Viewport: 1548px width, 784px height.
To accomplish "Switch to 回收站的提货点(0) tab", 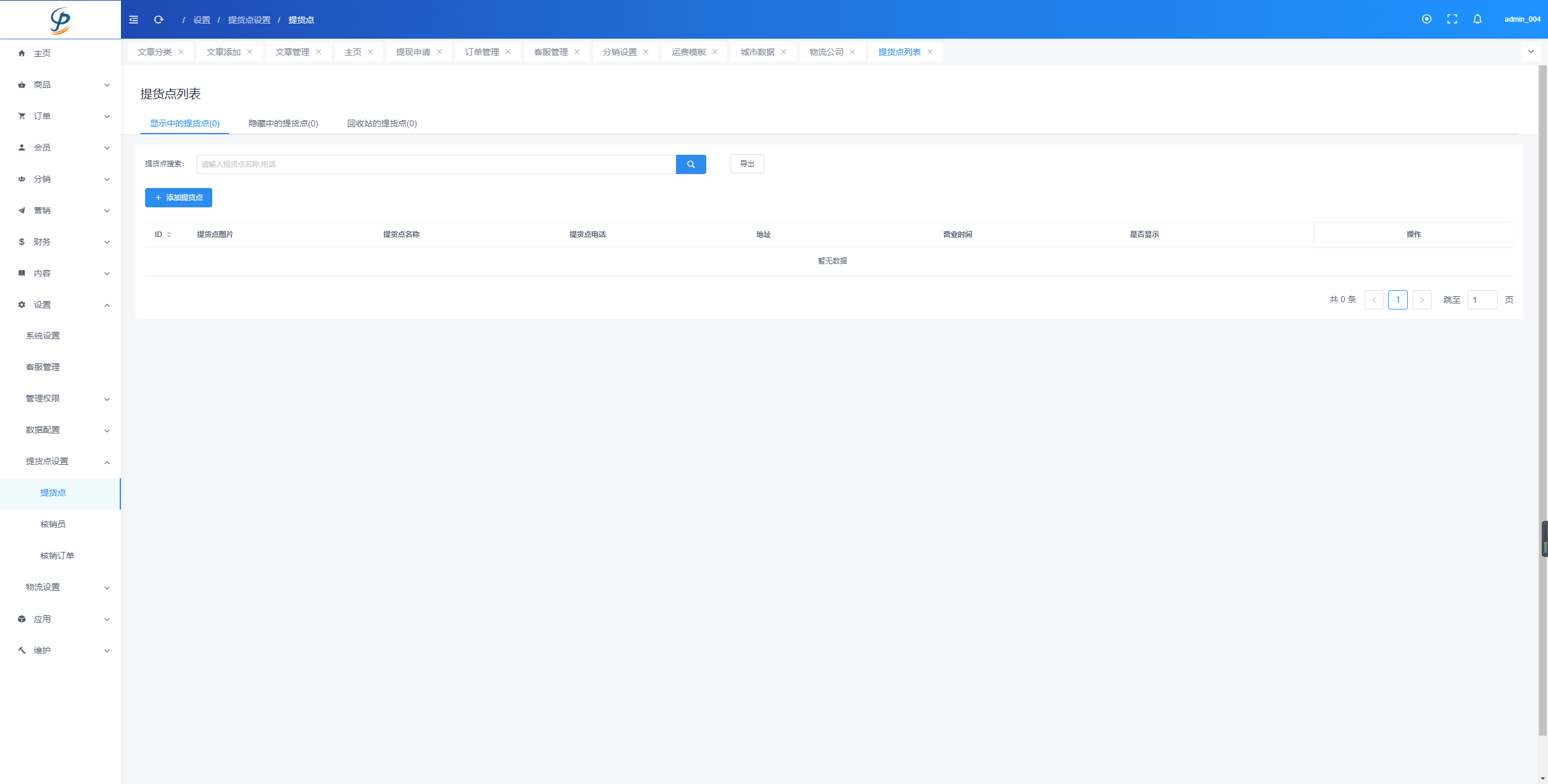I will click(x=382, y=123).
